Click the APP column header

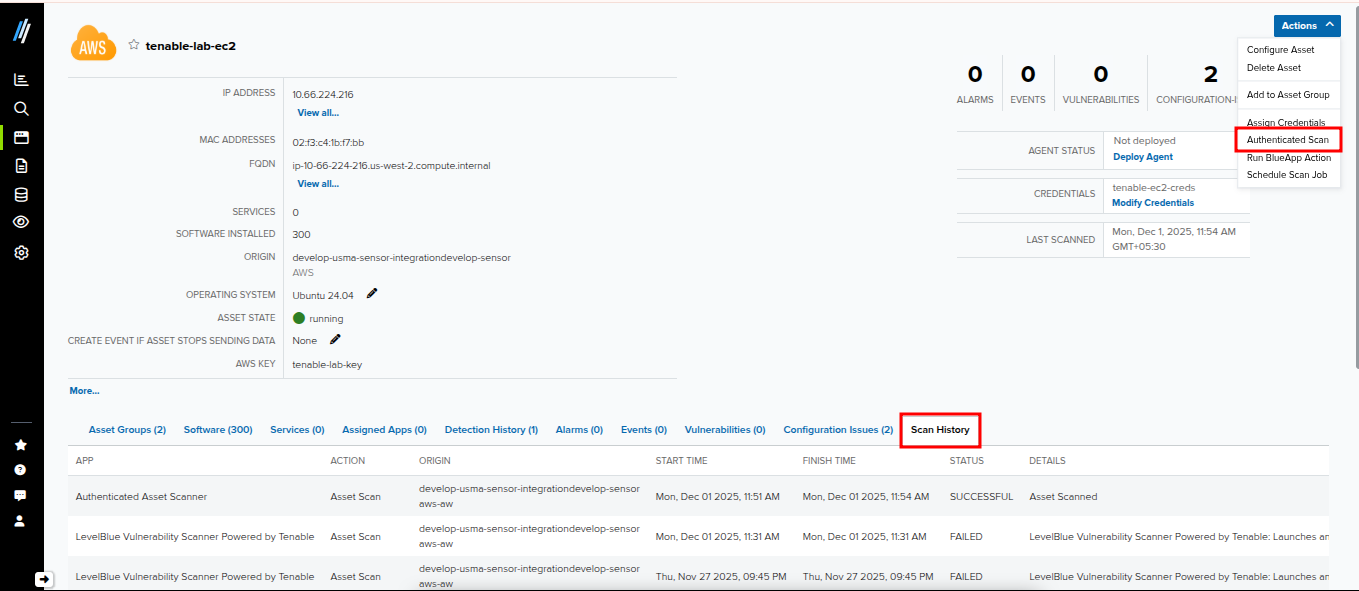[84, 461]
